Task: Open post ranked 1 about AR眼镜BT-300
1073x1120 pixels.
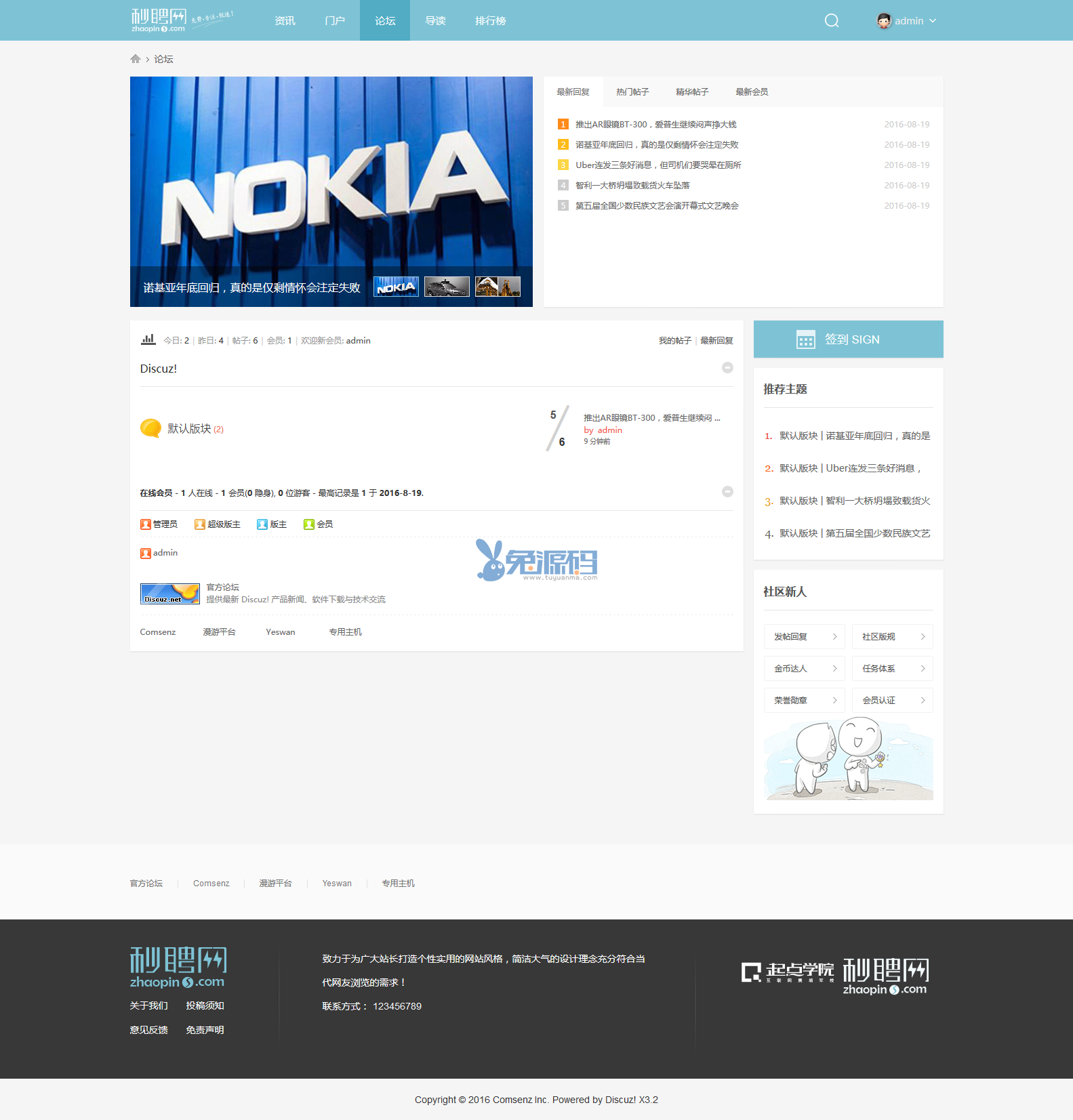Action: (655, 125)
